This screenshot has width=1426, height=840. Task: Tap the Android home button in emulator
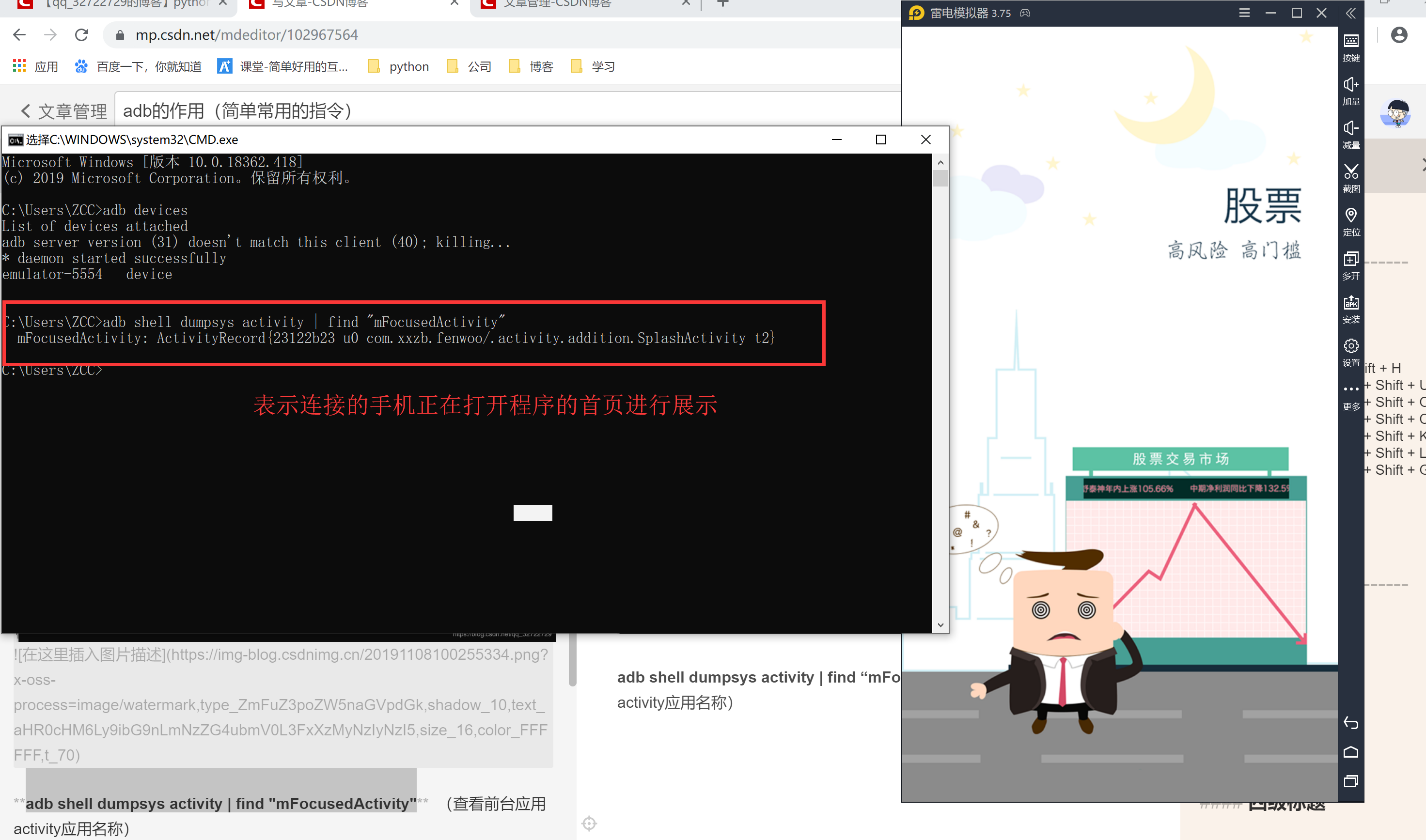tap(1351, 752)
